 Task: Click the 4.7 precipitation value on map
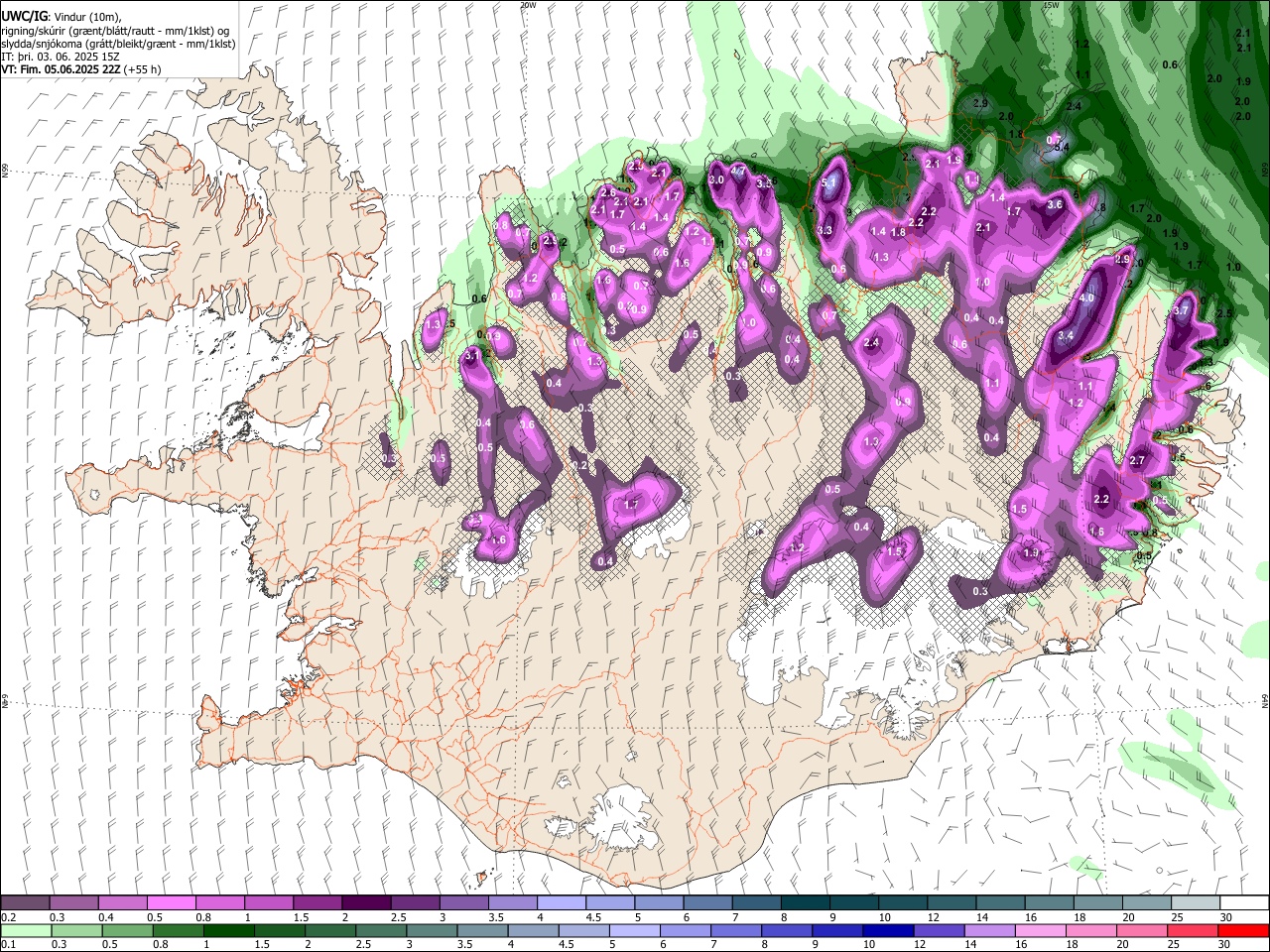point(738,171)
